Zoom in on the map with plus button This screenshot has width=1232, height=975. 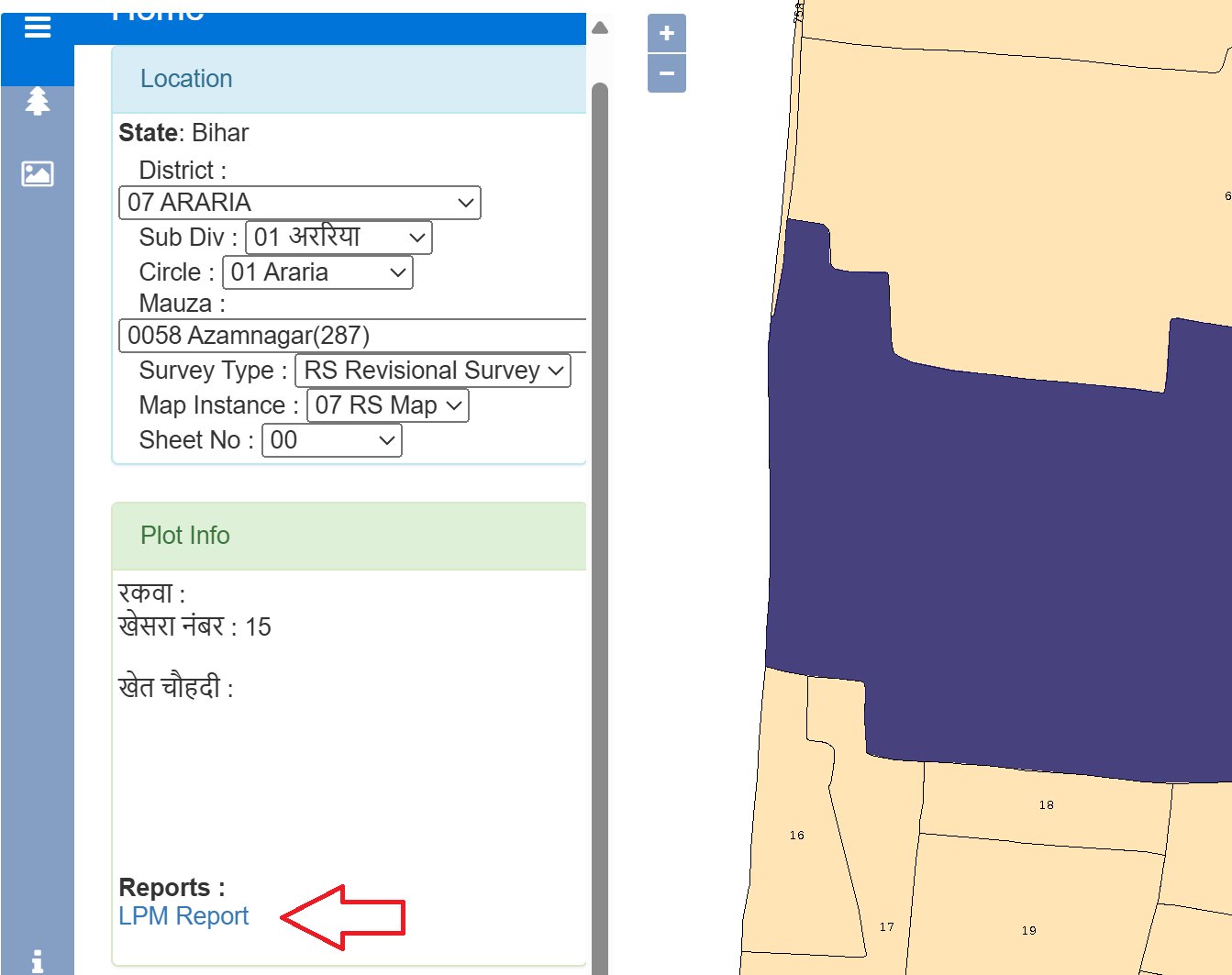[666, 34]
